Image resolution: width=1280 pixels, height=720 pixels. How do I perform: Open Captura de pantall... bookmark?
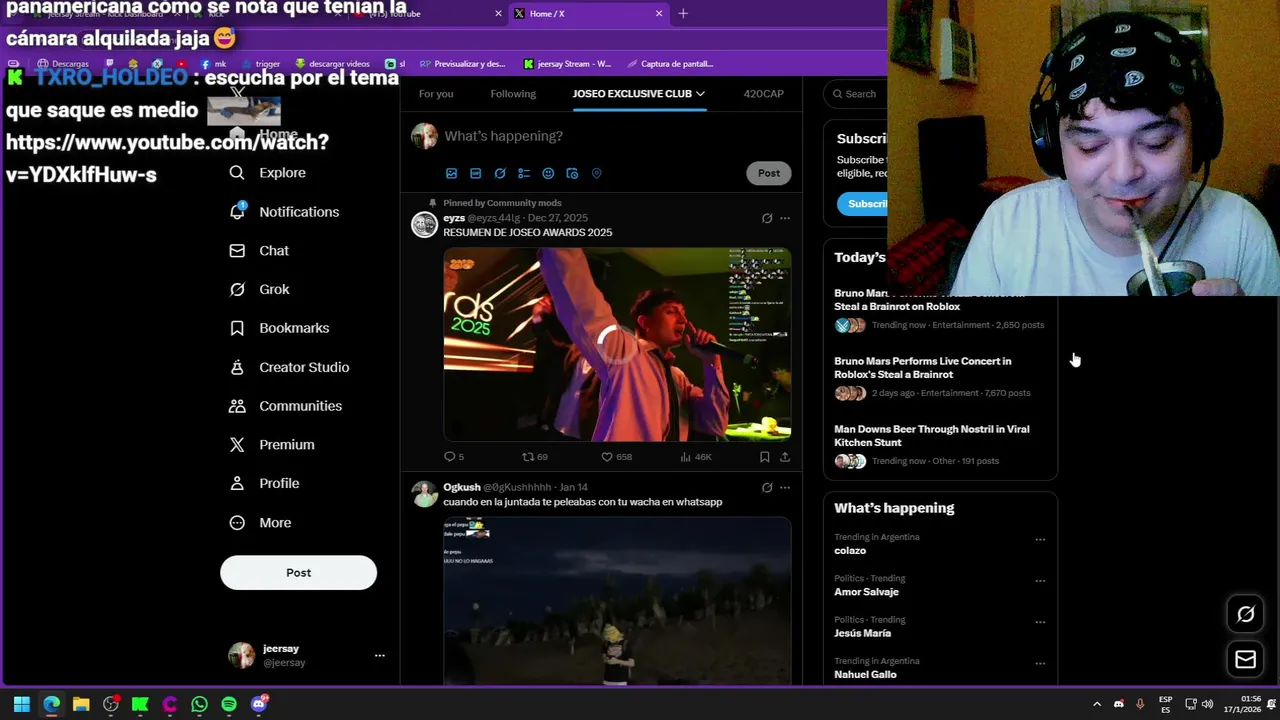pos(669,64)
